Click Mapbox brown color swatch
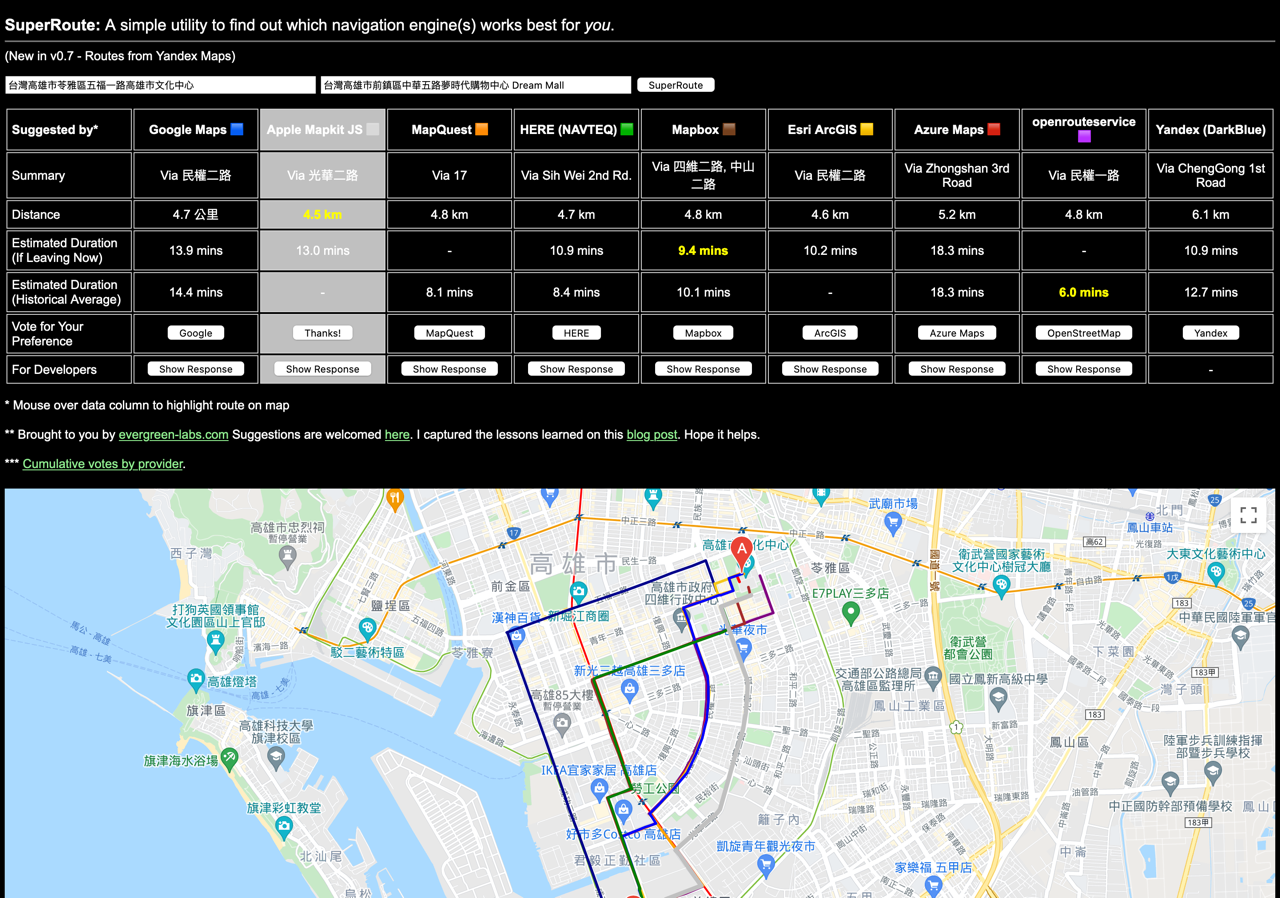Viewport: 1280px width, 898px height. click(x=729, y=129)
